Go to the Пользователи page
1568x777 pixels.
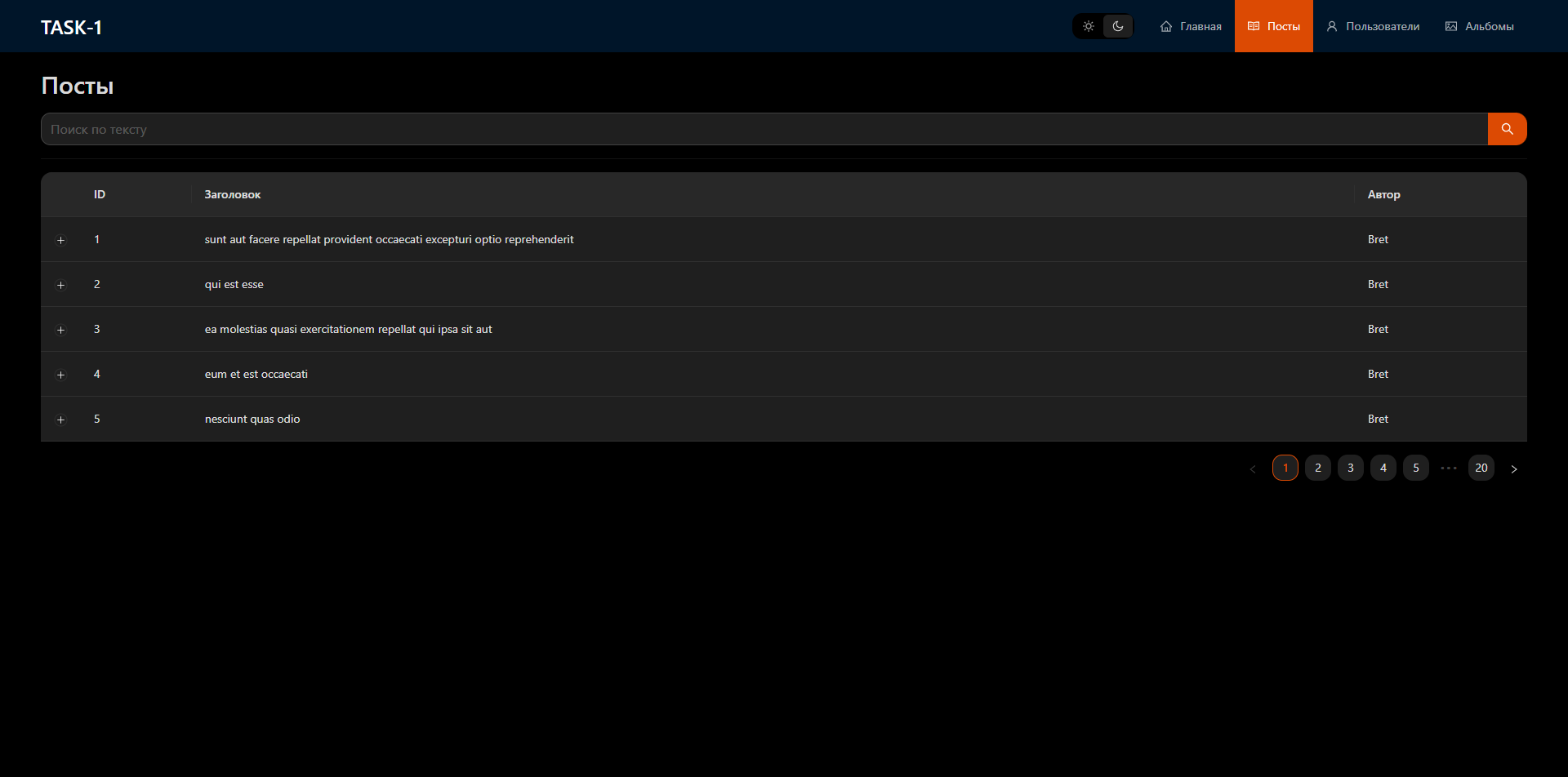[x=1373, y=26]
